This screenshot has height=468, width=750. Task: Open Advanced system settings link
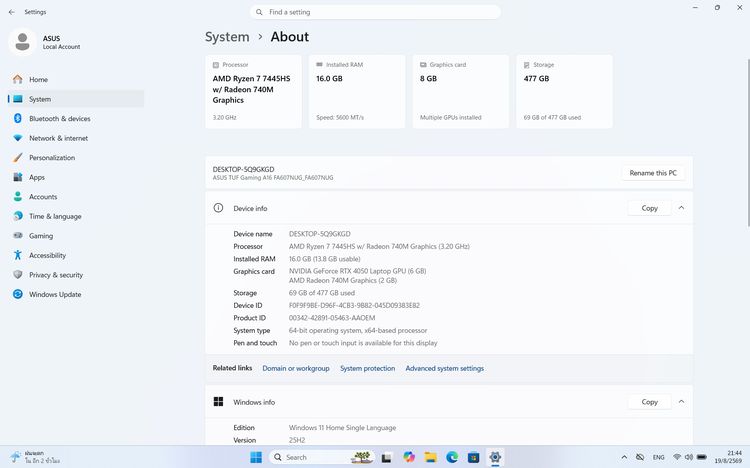click(x=444, y=368)
